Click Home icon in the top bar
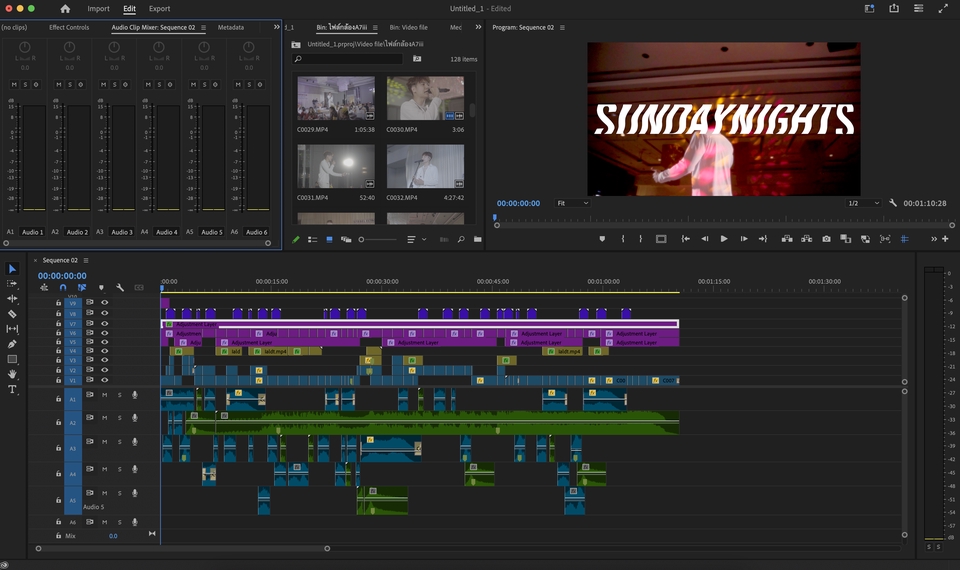This screenshot has width=960, height=570. 65,9
